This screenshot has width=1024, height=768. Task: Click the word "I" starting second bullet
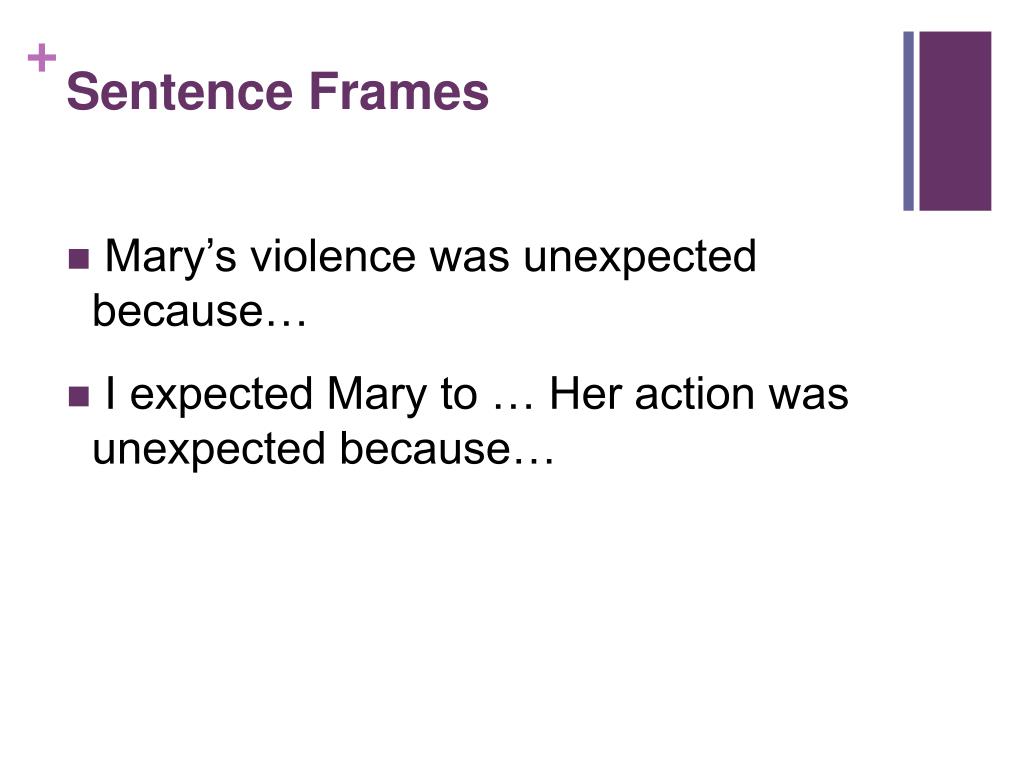tap(111, 394)
